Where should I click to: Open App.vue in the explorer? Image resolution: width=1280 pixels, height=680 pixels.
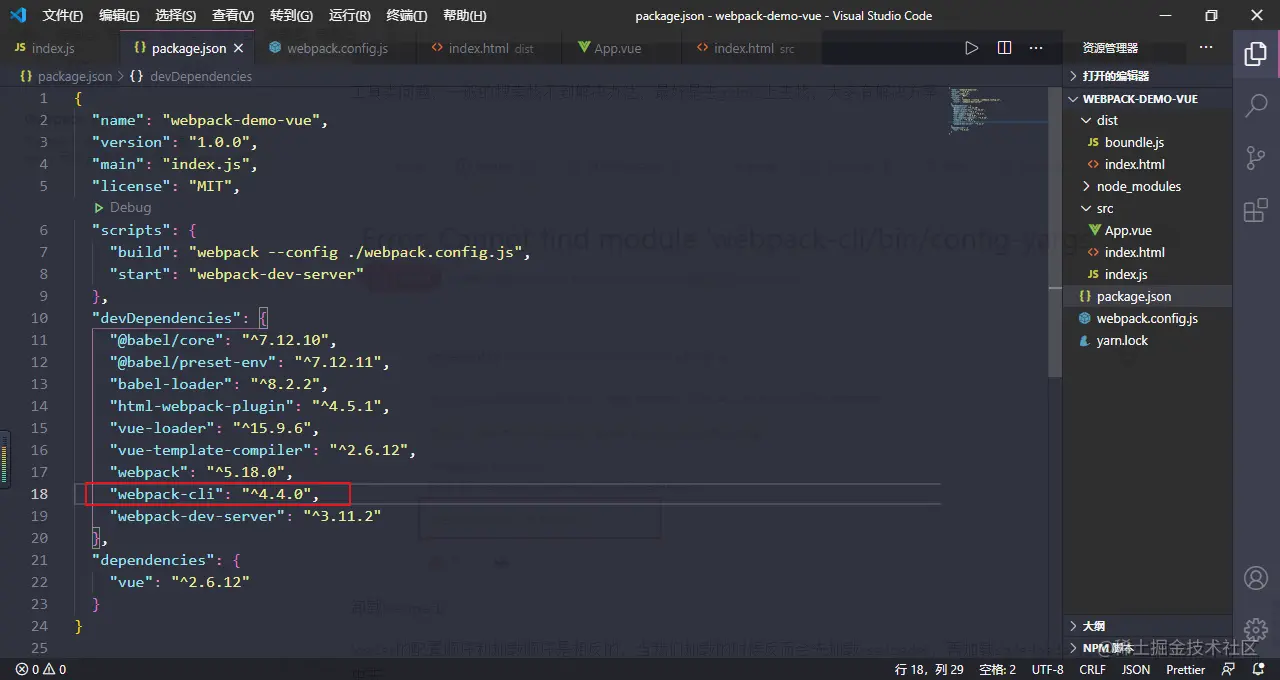pos(1128,230)
